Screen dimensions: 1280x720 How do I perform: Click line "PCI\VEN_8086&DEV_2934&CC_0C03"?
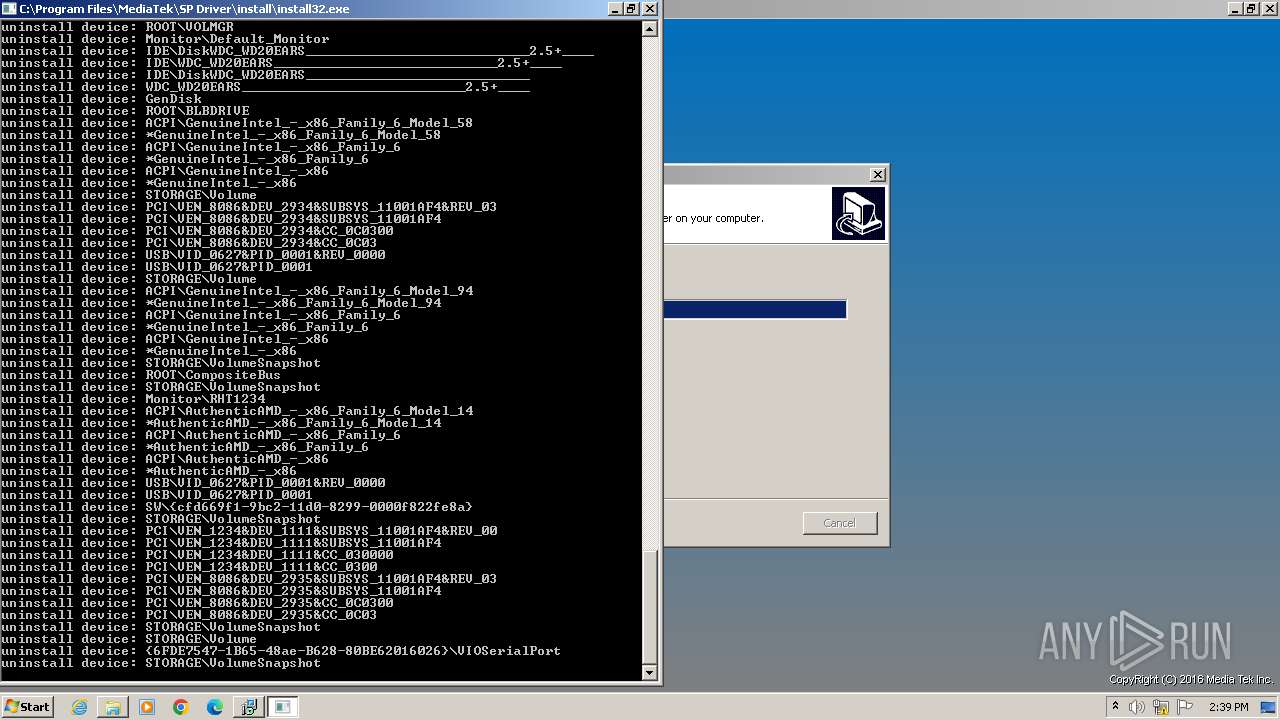[261, 243]
